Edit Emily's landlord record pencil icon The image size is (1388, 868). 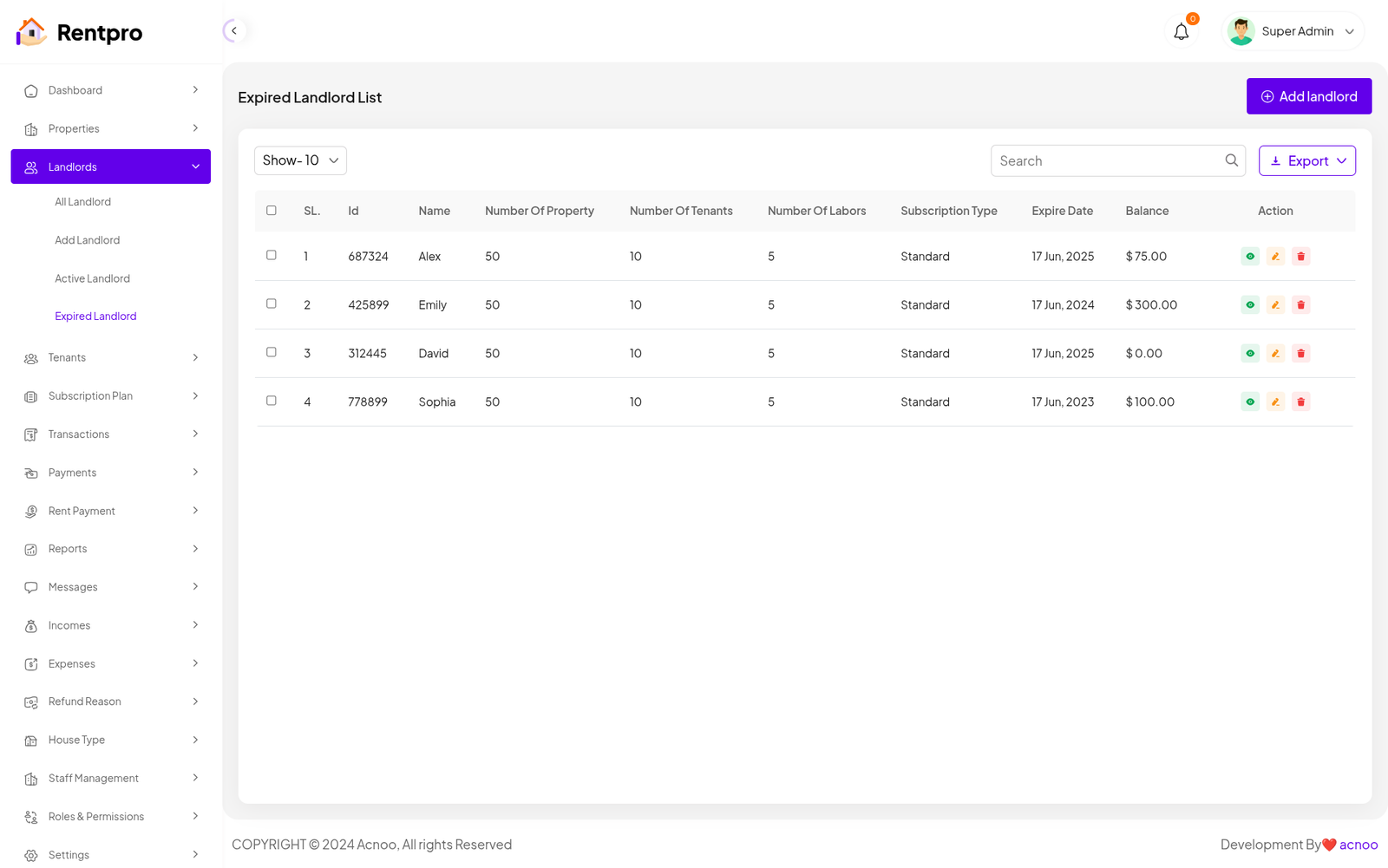(1275, 305)
